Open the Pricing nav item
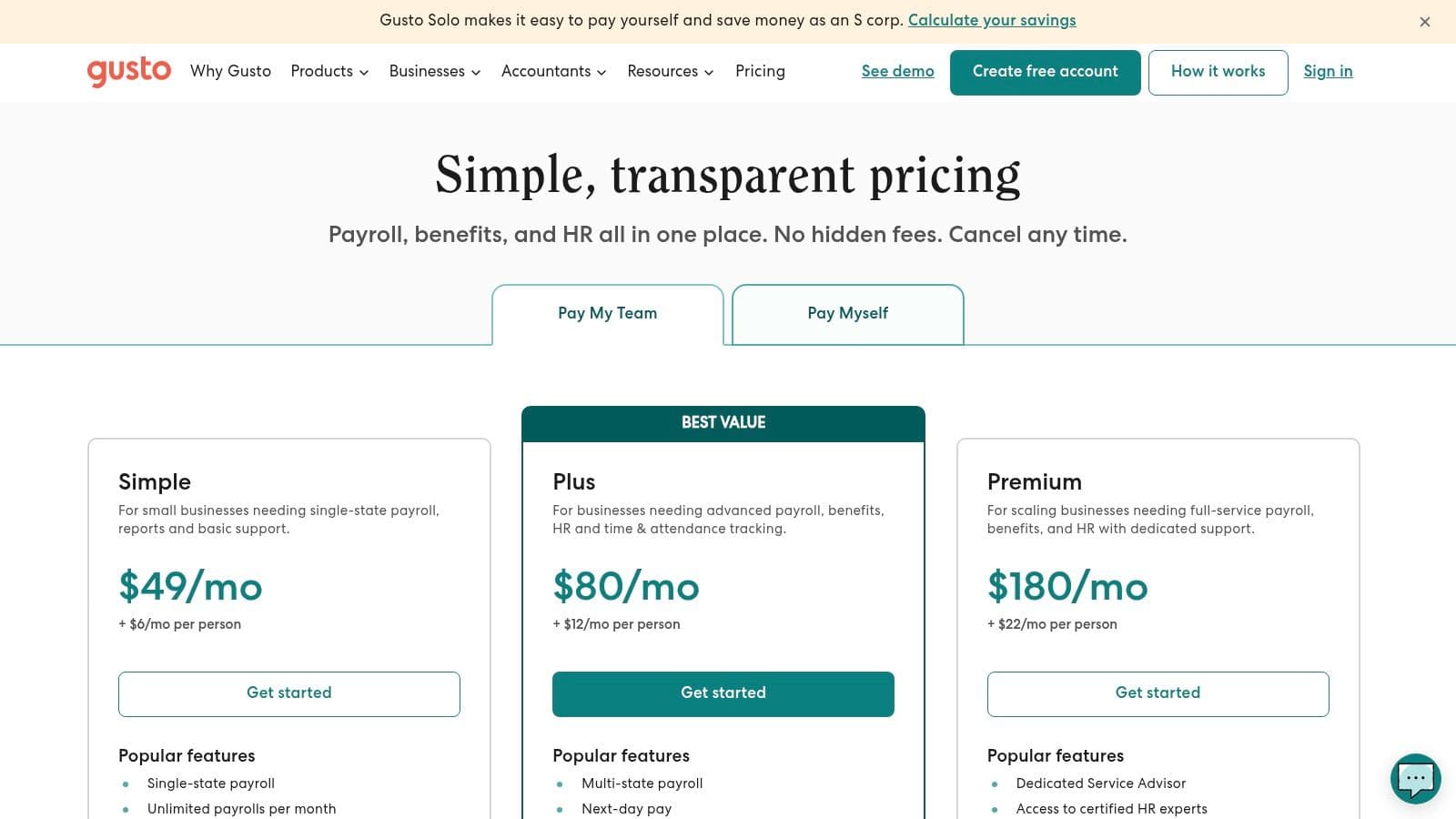The image size is (1456, 819). tap(760, 71)
